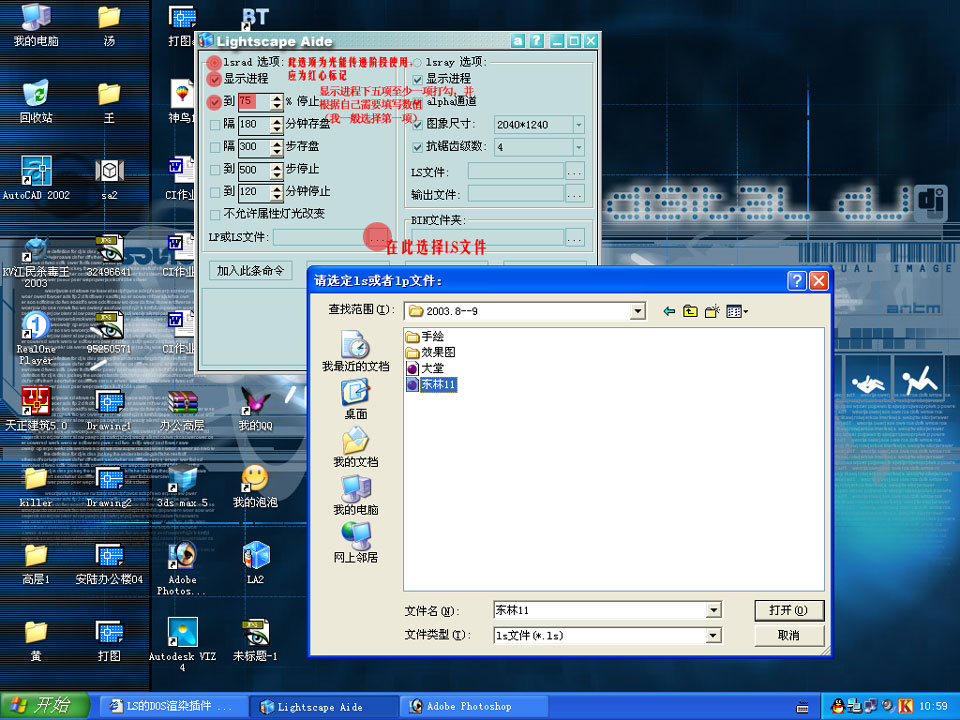Open the 我的泡泡 smiley shortcut
The width and height of the screenshot is (960, 720).
tap(255, 486)
